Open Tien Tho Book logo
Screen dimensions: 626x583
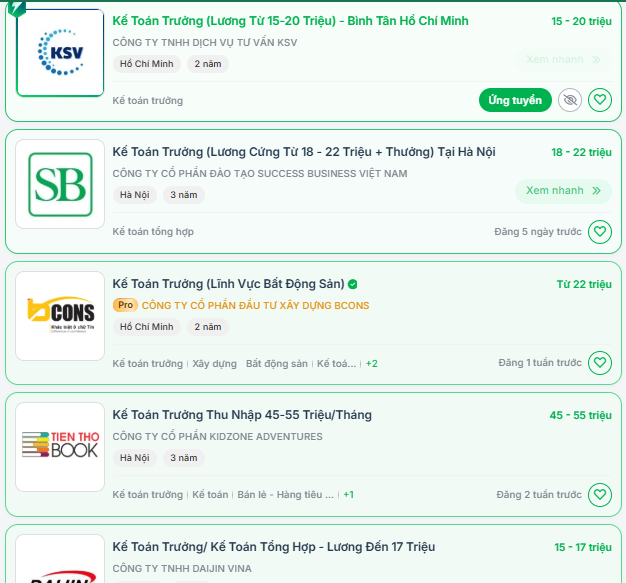coord(60,447)
